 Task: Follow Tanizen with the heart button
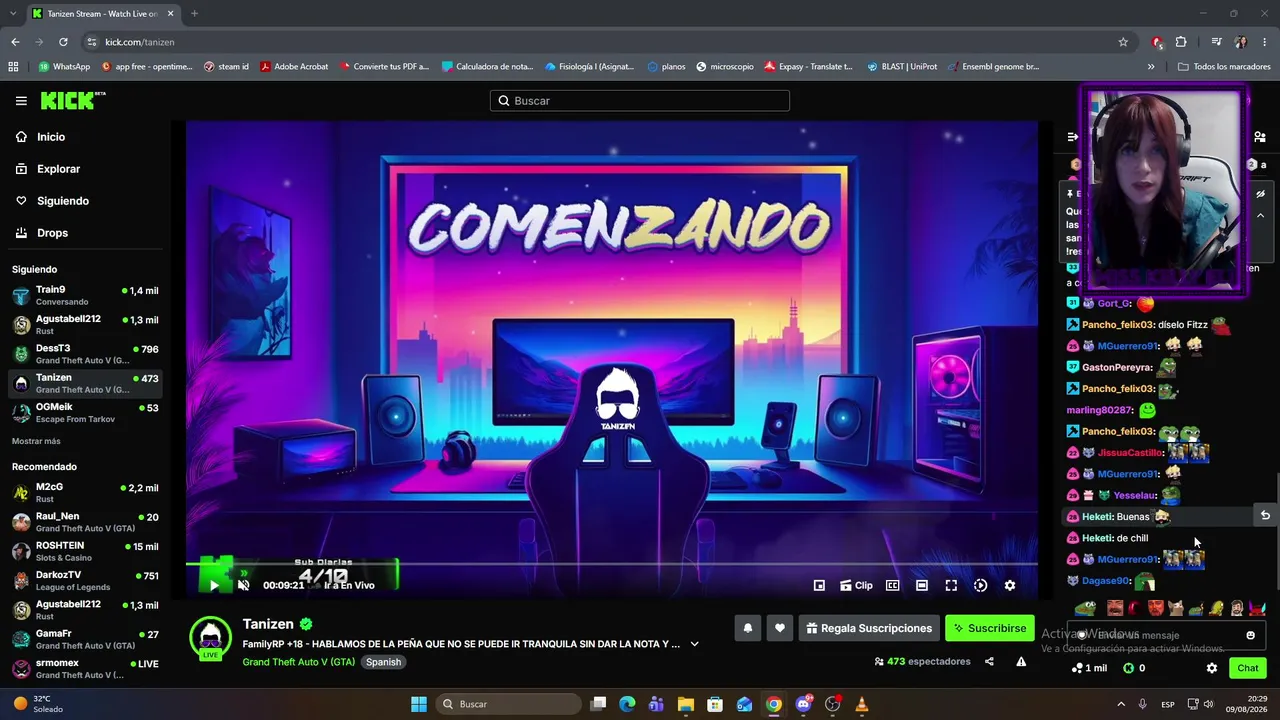[780, 628]
